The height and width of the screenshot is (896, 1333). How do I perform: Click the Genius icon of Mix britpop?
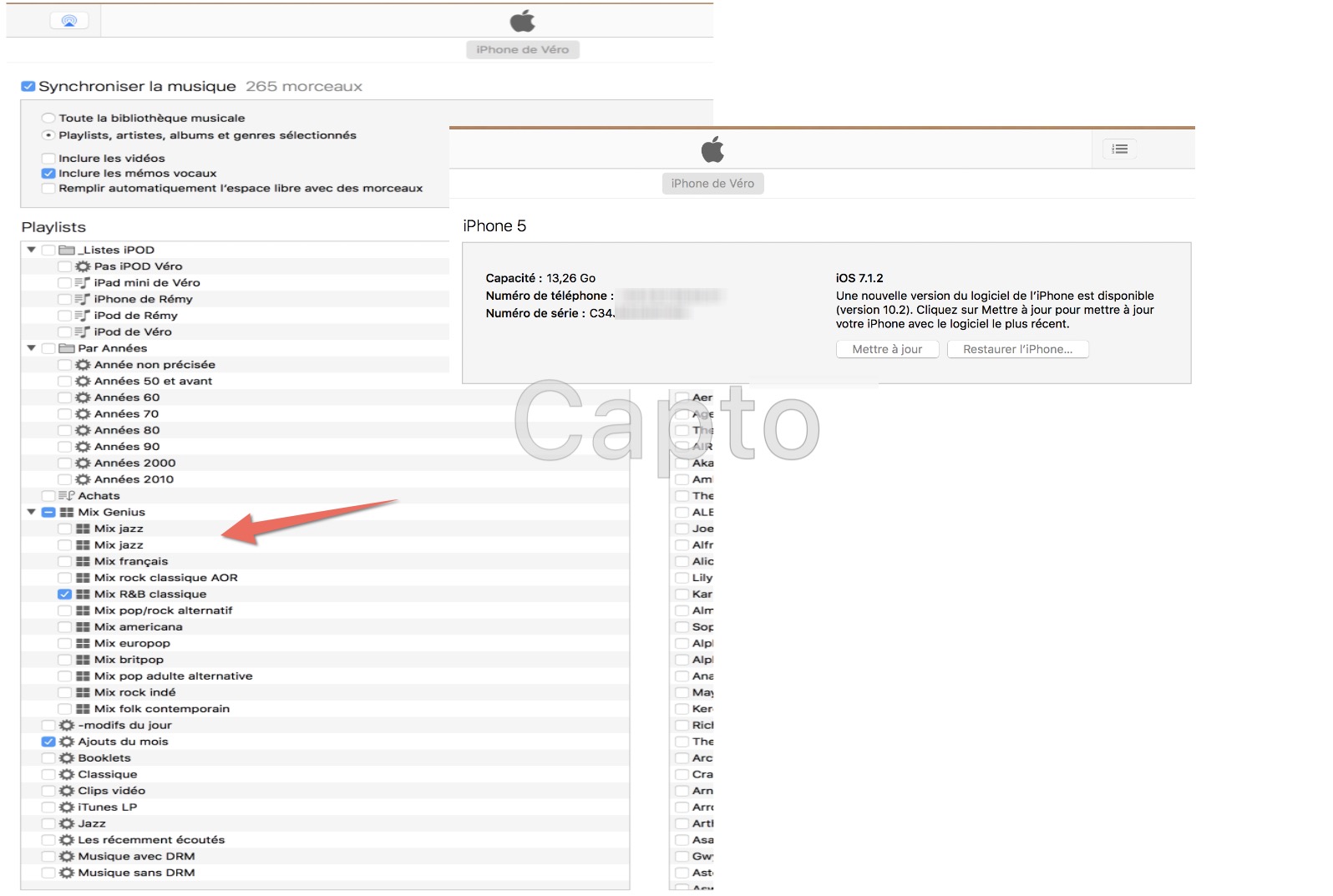pos(83,660)
